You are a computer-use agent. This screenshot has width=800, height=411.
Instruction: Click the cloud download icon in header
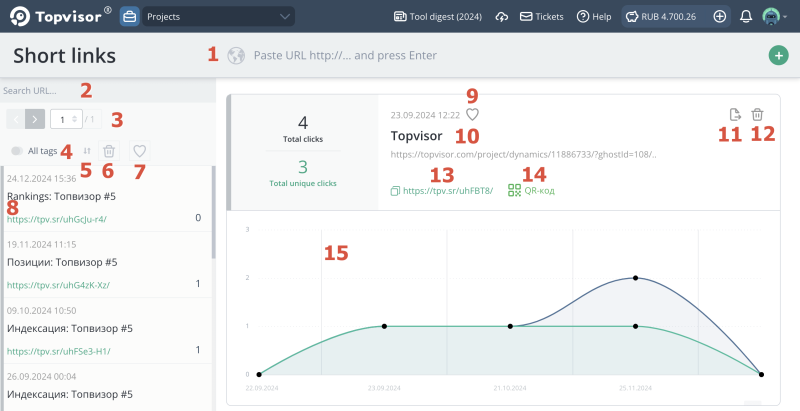[501, 17]
